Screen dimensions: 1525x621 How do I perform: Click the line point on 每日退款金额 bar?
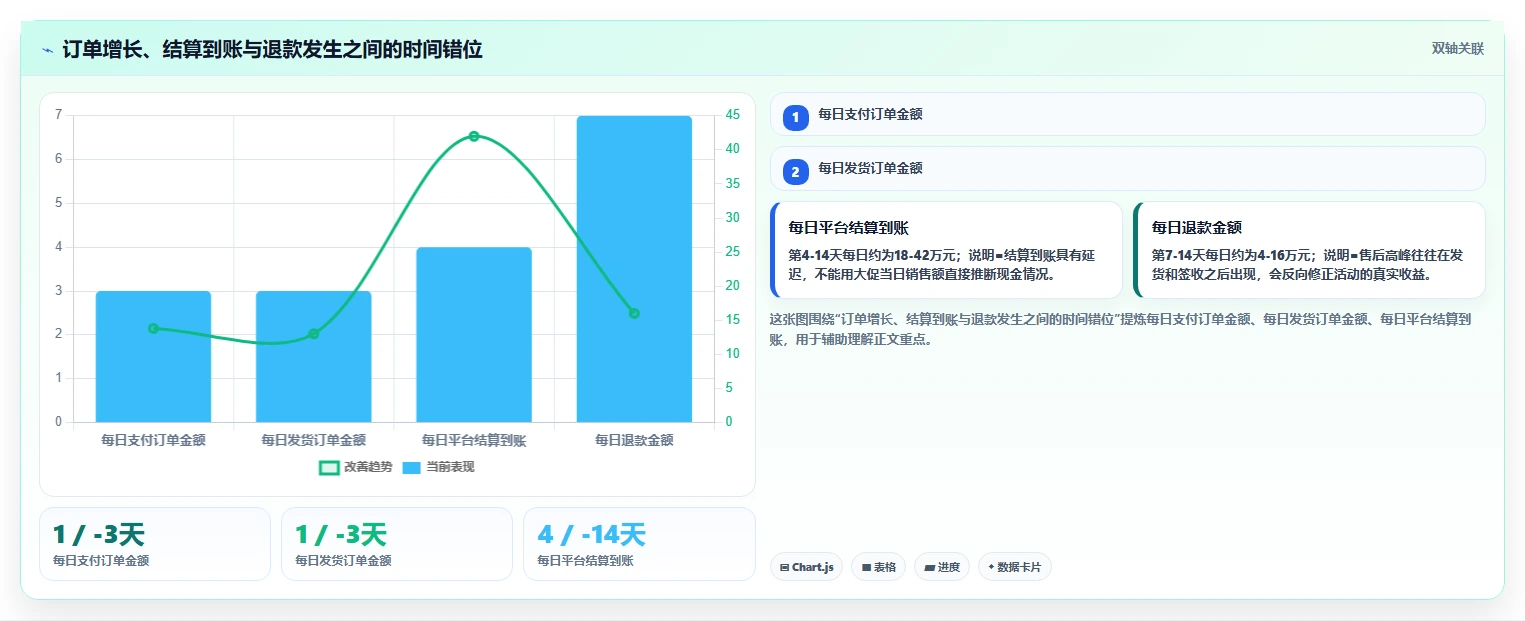634,313
